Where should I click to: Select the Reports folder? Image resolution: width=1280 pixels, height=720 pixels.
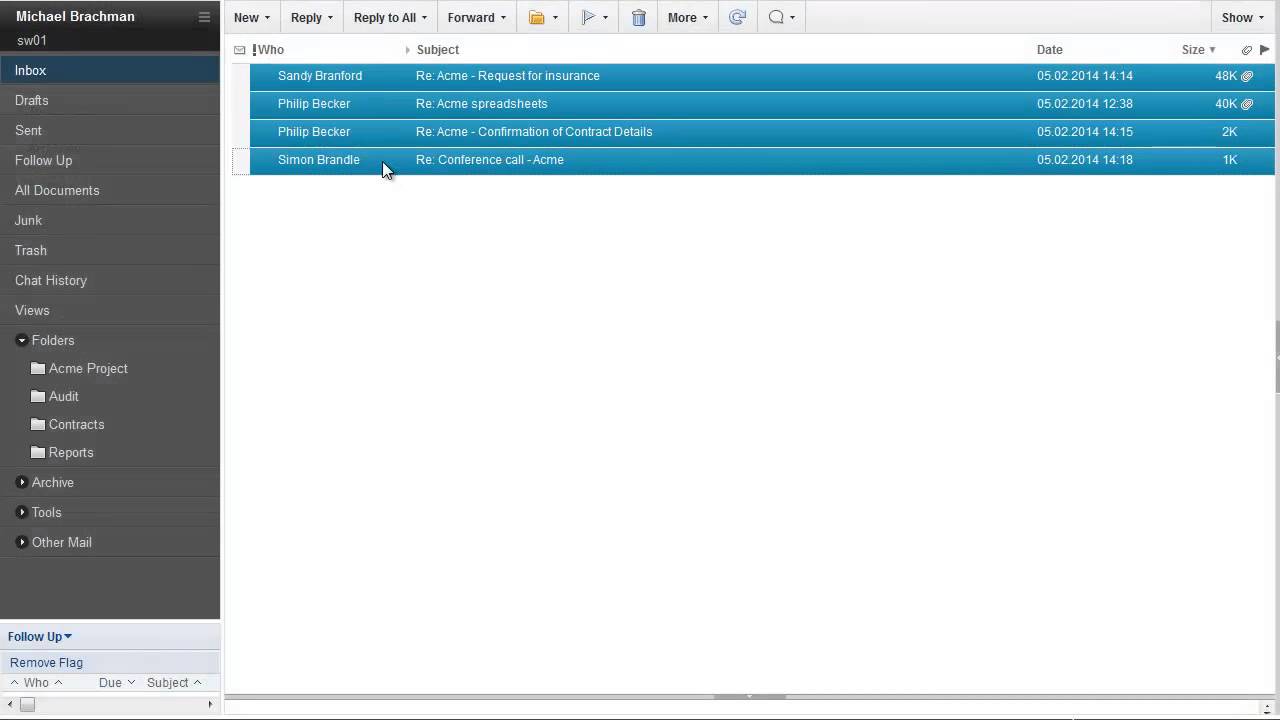pos(71,452)
